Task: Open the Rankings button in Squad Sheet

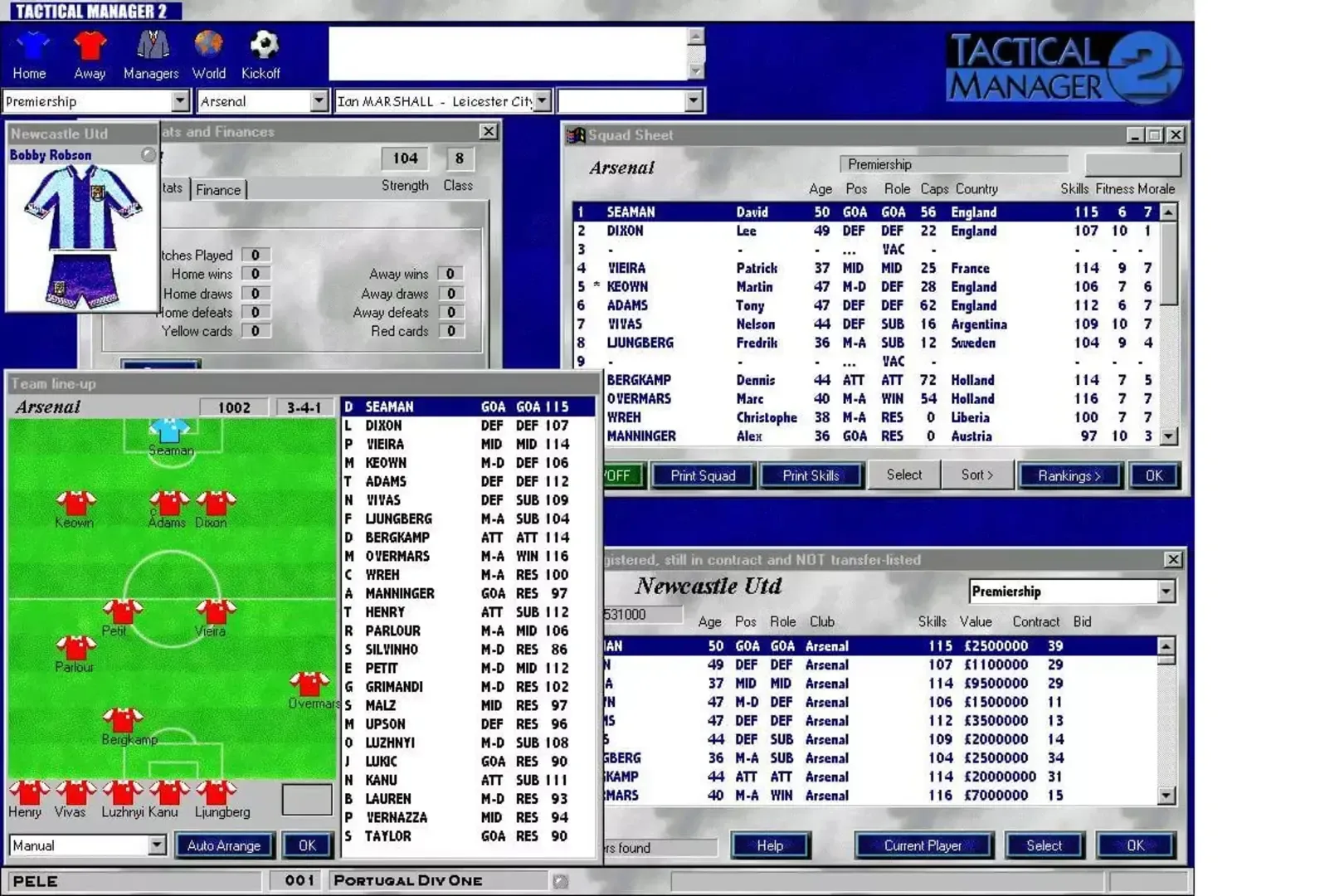Action: (x=1069, y=475)
